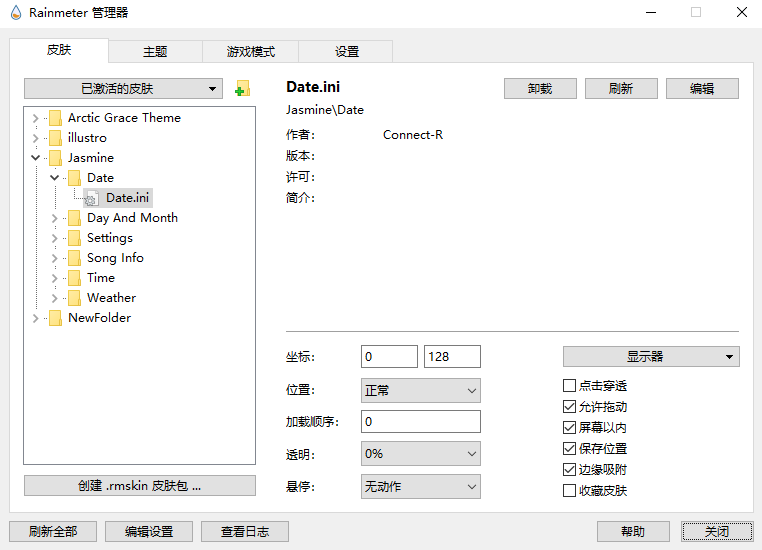Uncheck the 允许拖动 checkbox

click(x=570, y=407)
